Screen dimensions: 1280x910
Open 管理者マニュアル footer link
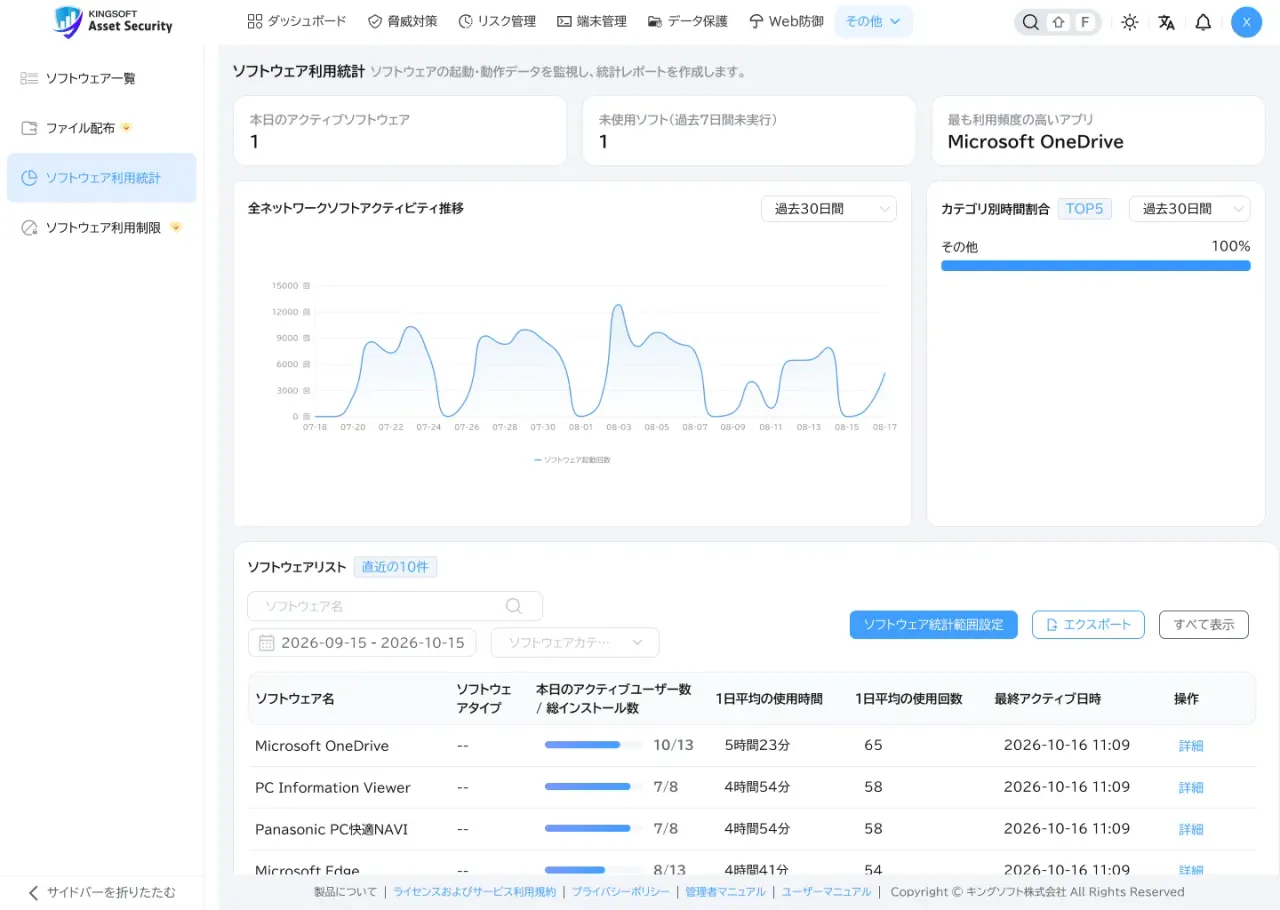(x=725, y=892)
